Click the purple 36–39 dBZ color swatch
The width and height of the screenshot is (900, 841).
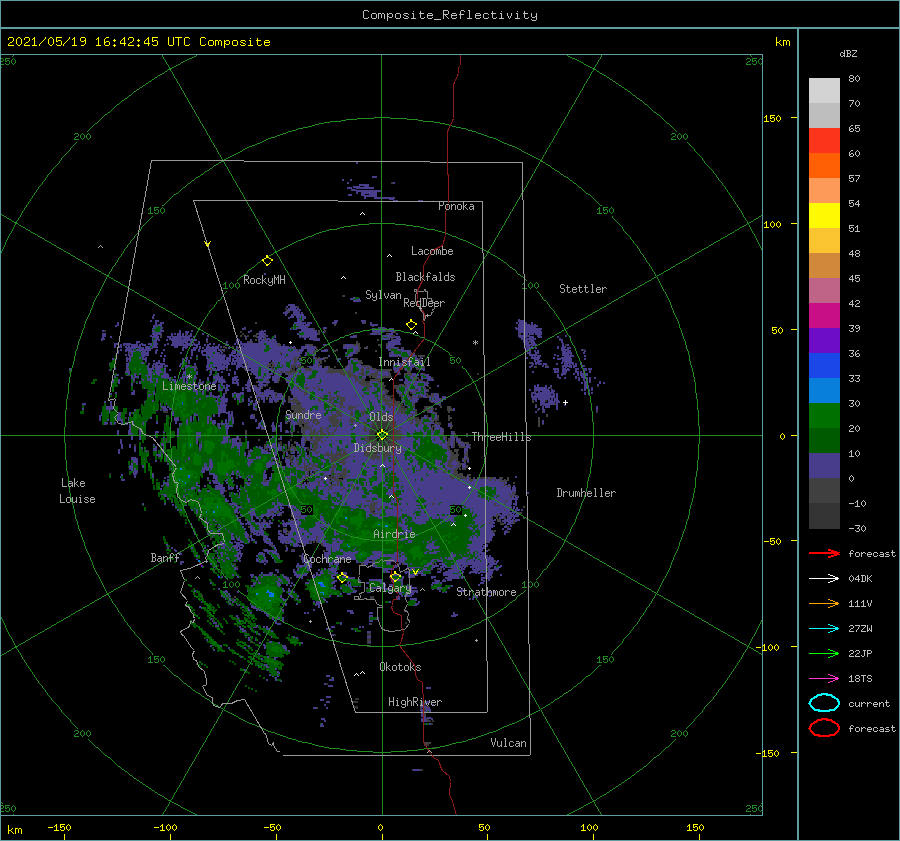pos(824,341)
